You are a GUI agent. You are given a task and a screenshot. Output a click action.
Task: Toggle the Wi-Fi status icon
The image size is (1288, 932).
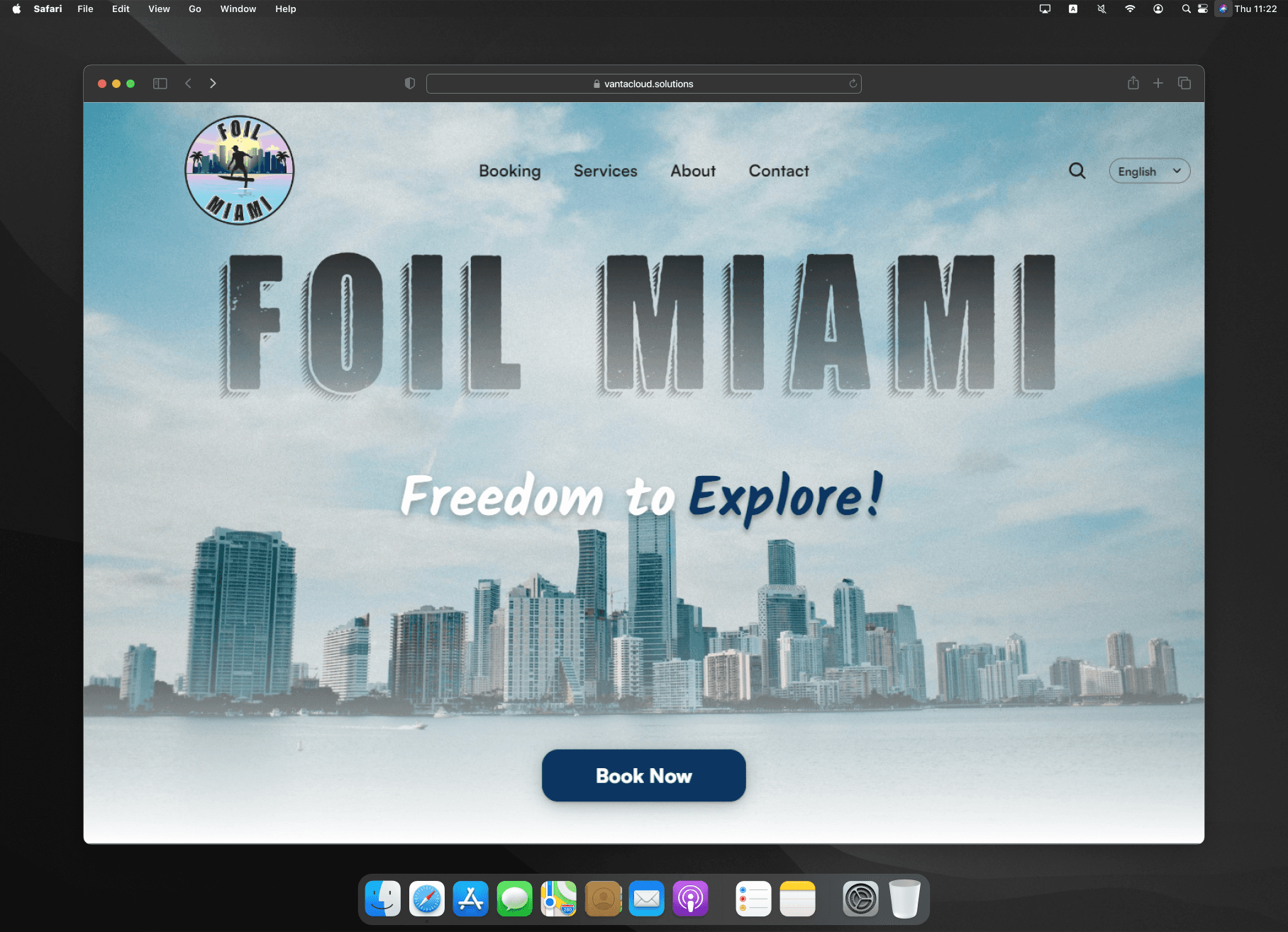click(x=1129, y=9)
